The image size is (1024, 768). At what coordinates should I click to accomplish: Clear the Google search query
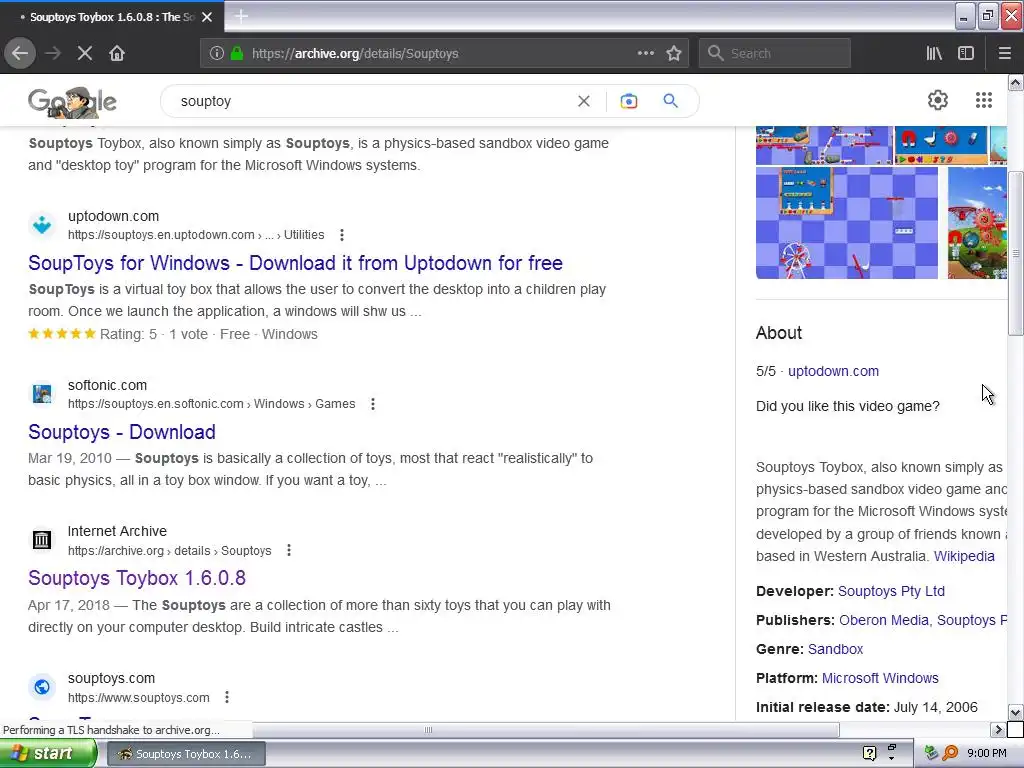point(584,101)
